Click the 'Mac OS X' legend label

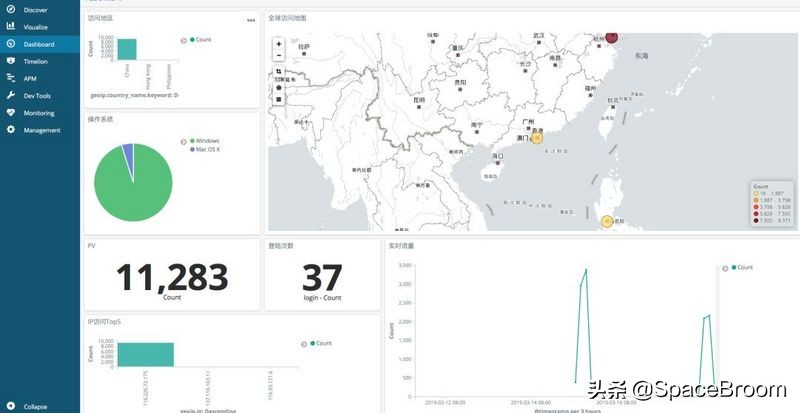208,149
